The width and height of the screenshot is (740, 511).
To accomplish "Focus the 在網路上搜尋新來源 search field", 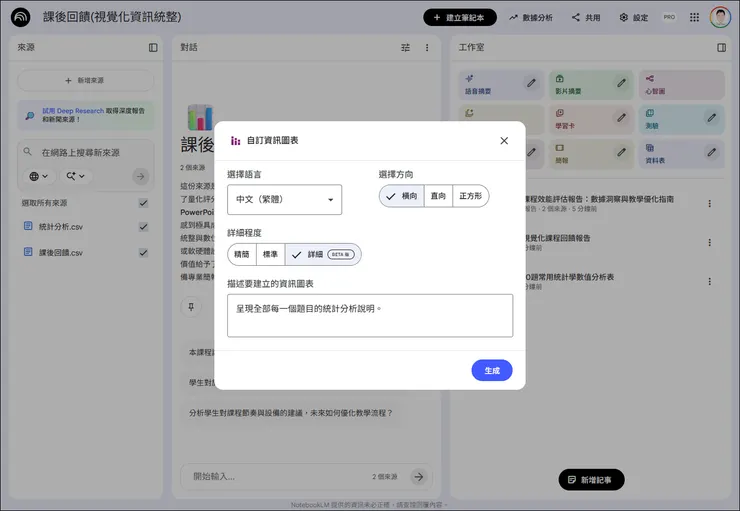I will [80, 152].
